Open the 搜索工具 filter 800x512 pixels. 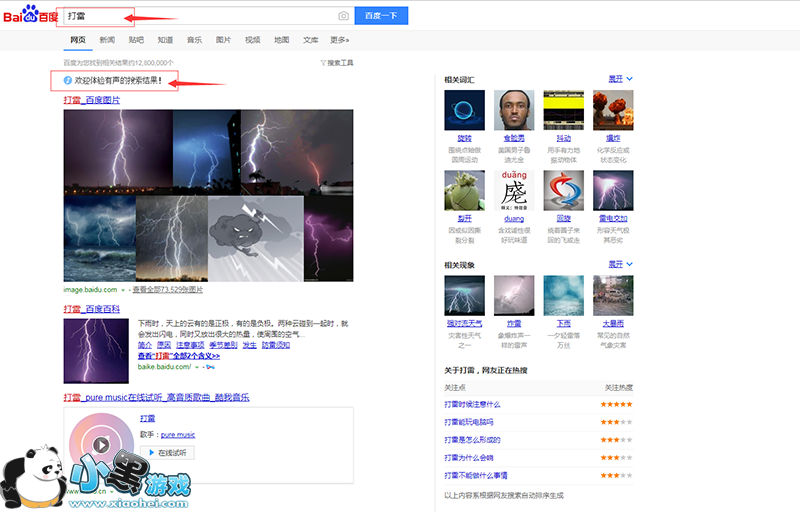tap(337, 63)
